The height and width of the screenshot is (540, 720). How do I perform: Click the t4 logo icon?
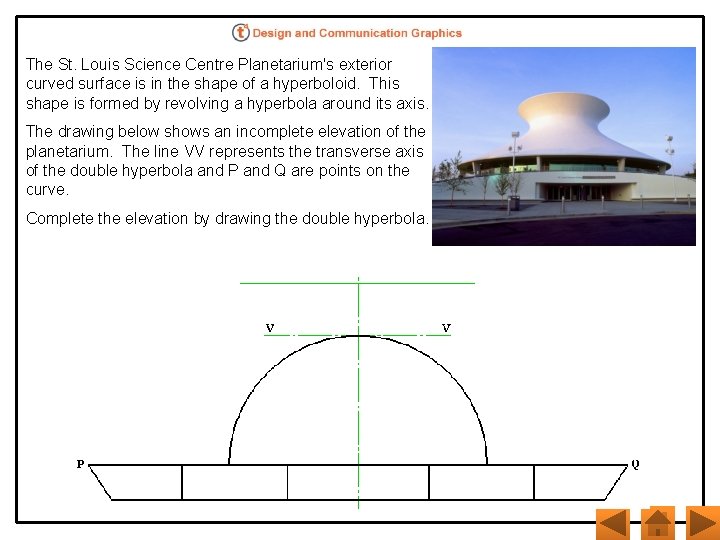[241, 33]
